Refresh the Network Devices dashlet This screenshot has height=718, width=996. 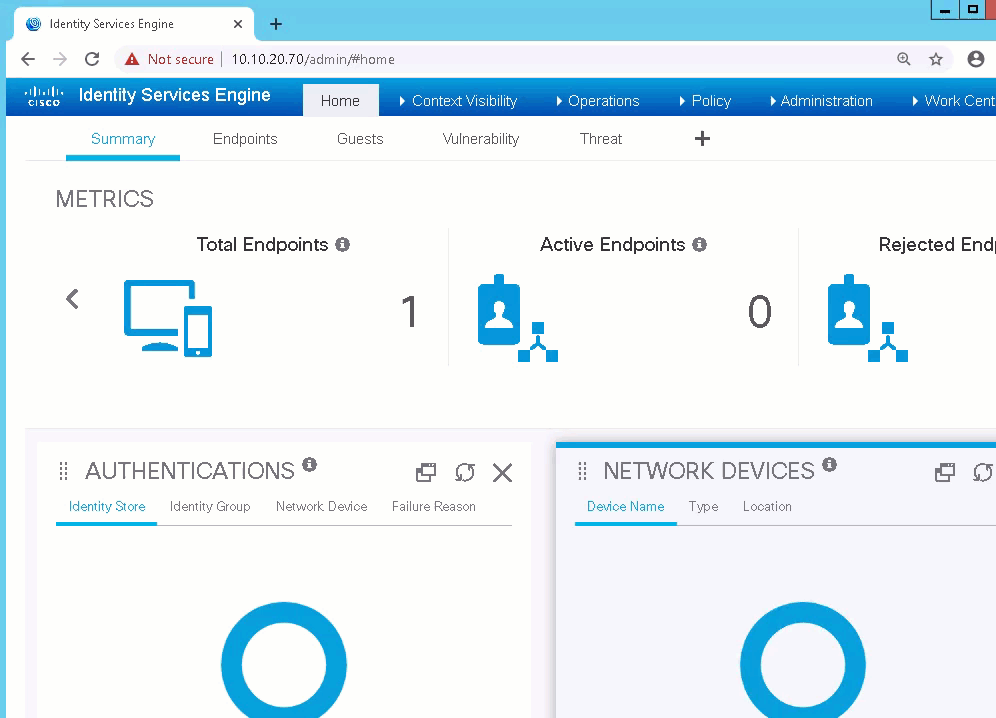(x=983, y=472)
